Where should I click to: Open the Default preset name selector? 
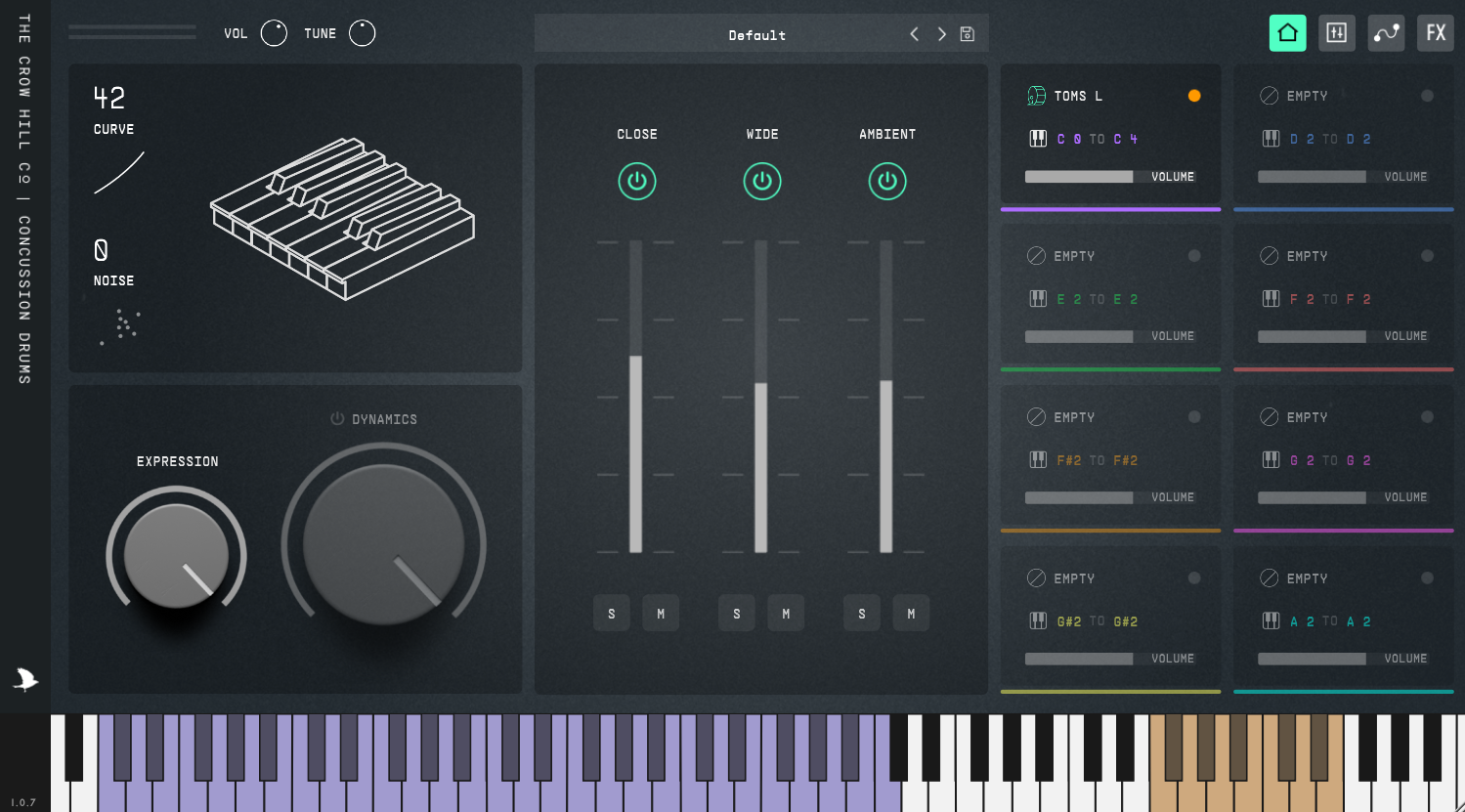[756, 35]
